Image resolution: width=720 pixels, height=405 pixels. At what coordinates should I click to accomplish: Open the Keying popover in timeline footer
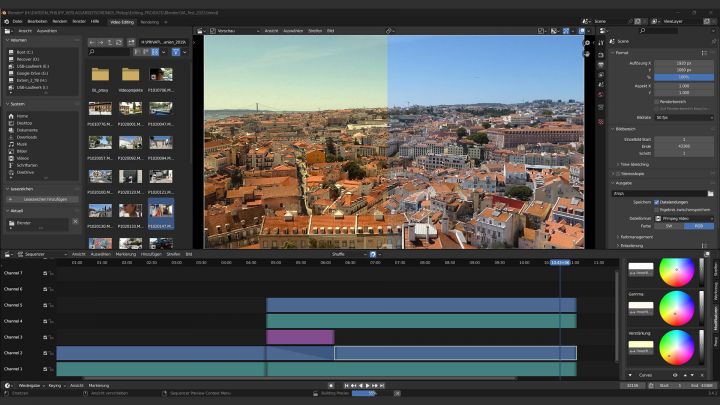56,386
